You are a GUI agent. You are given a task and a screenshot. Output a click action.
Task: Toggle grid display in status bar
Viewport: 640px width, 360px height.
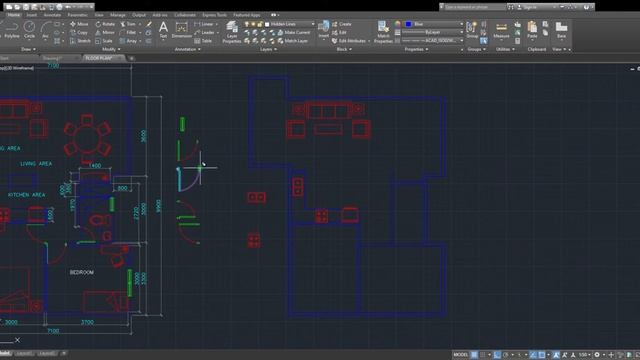[474, 355]
